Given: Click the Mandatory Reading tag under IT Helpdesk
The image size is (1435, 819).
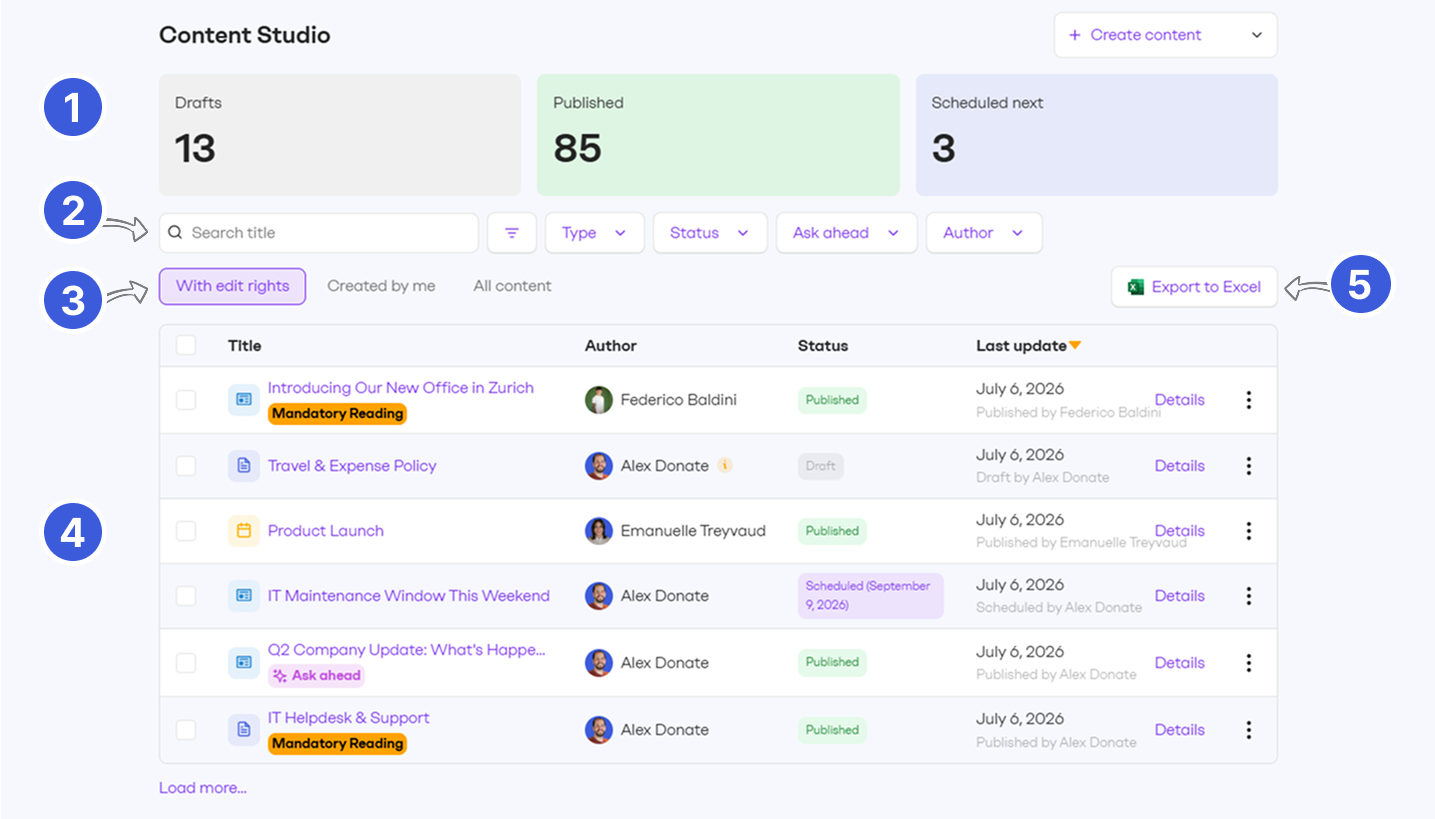Looking at the screenshot, I should [337, 744].
